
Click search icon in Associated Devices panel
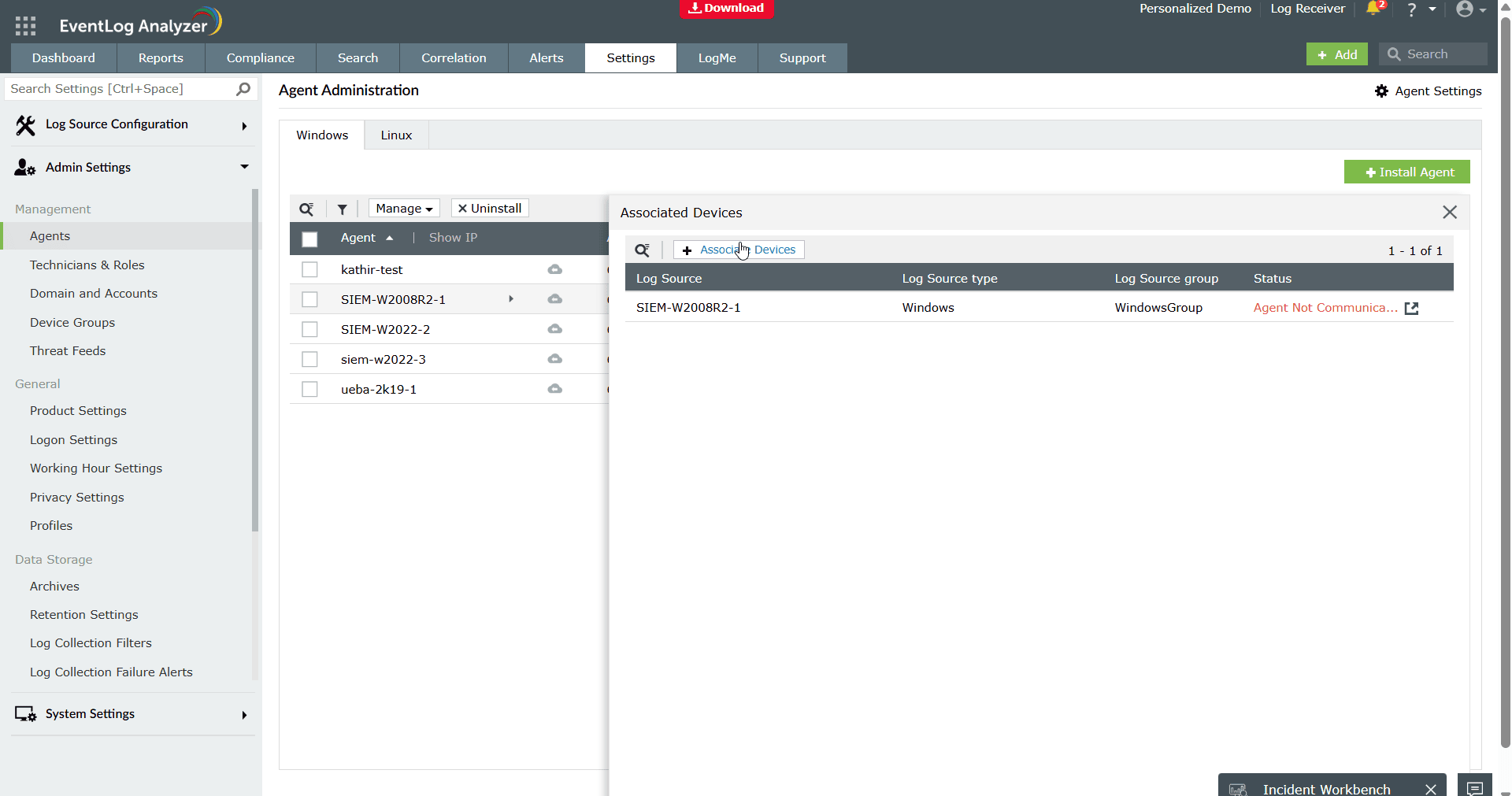click(643, 250)
